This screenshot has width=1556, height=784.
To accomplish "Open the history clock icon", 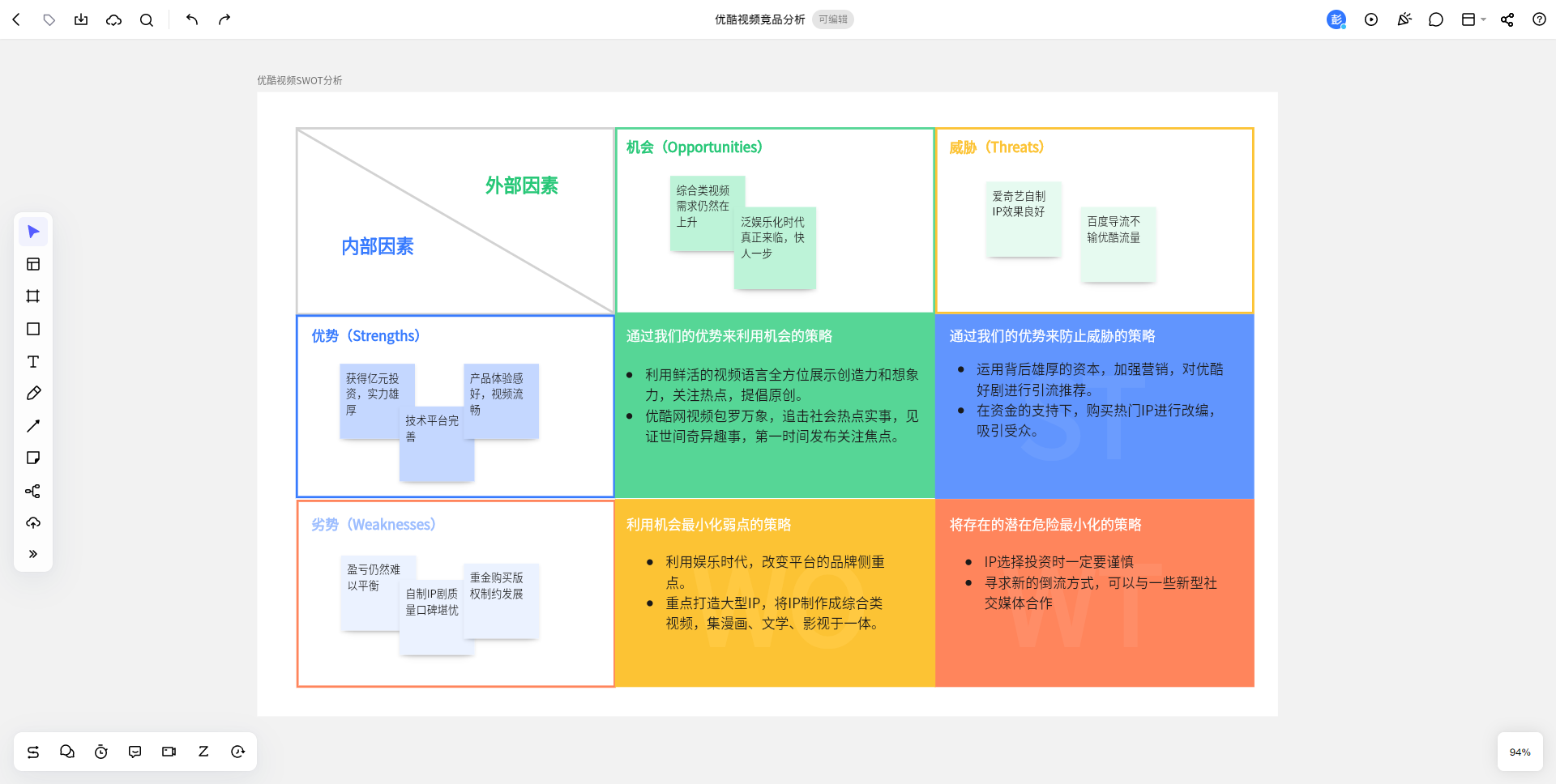I will (237, 752).
